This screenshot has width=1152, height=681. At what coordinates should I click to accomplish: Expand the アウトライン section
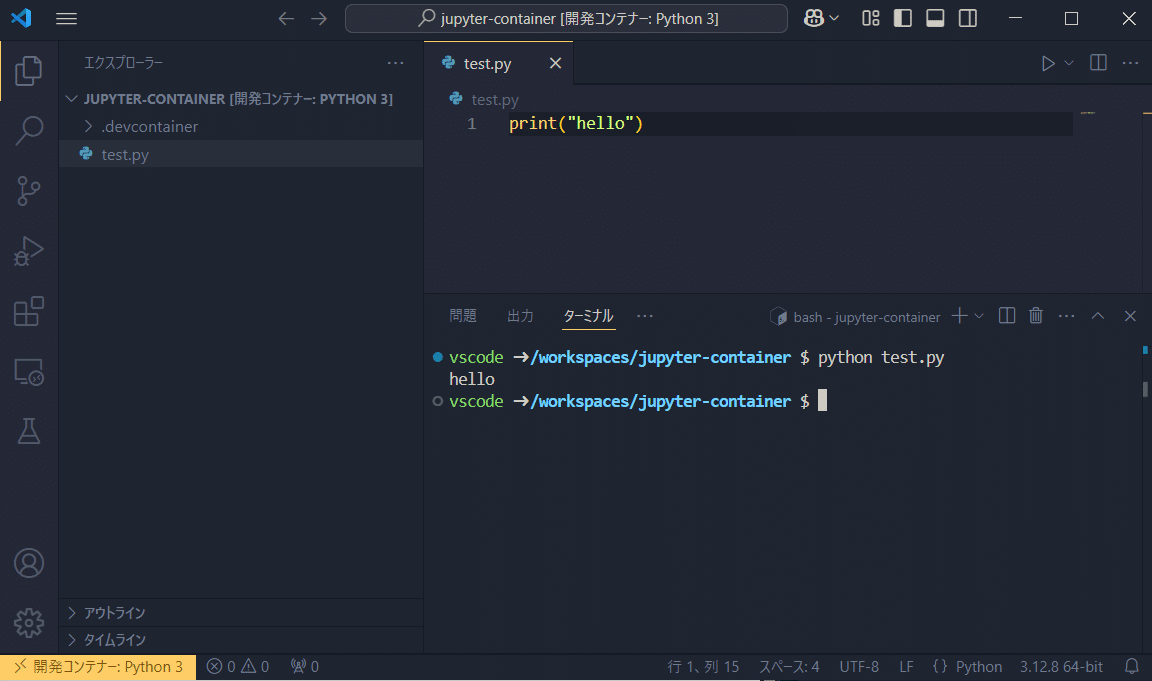coord(114,613)
